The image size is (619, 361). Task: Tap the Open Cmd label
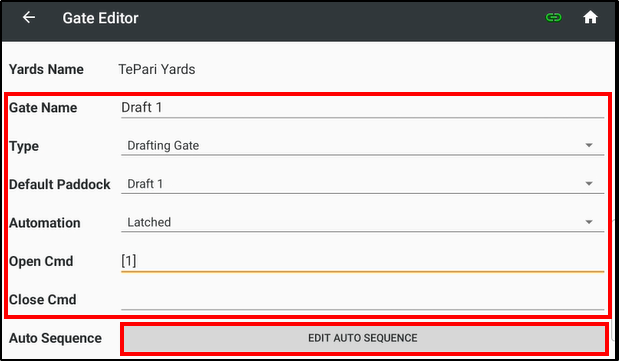(41, 261)
